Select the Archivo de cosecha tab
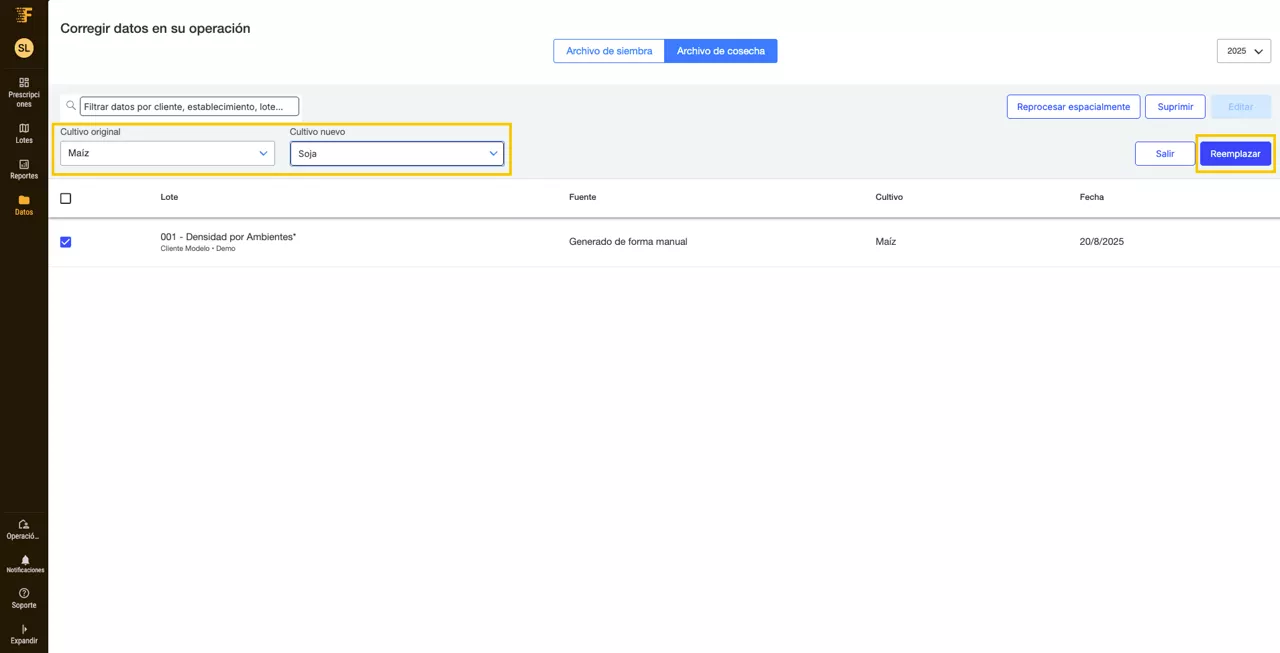Viewport: 1280px width, 653px height. pyautogui.click(x=720, y=51)
